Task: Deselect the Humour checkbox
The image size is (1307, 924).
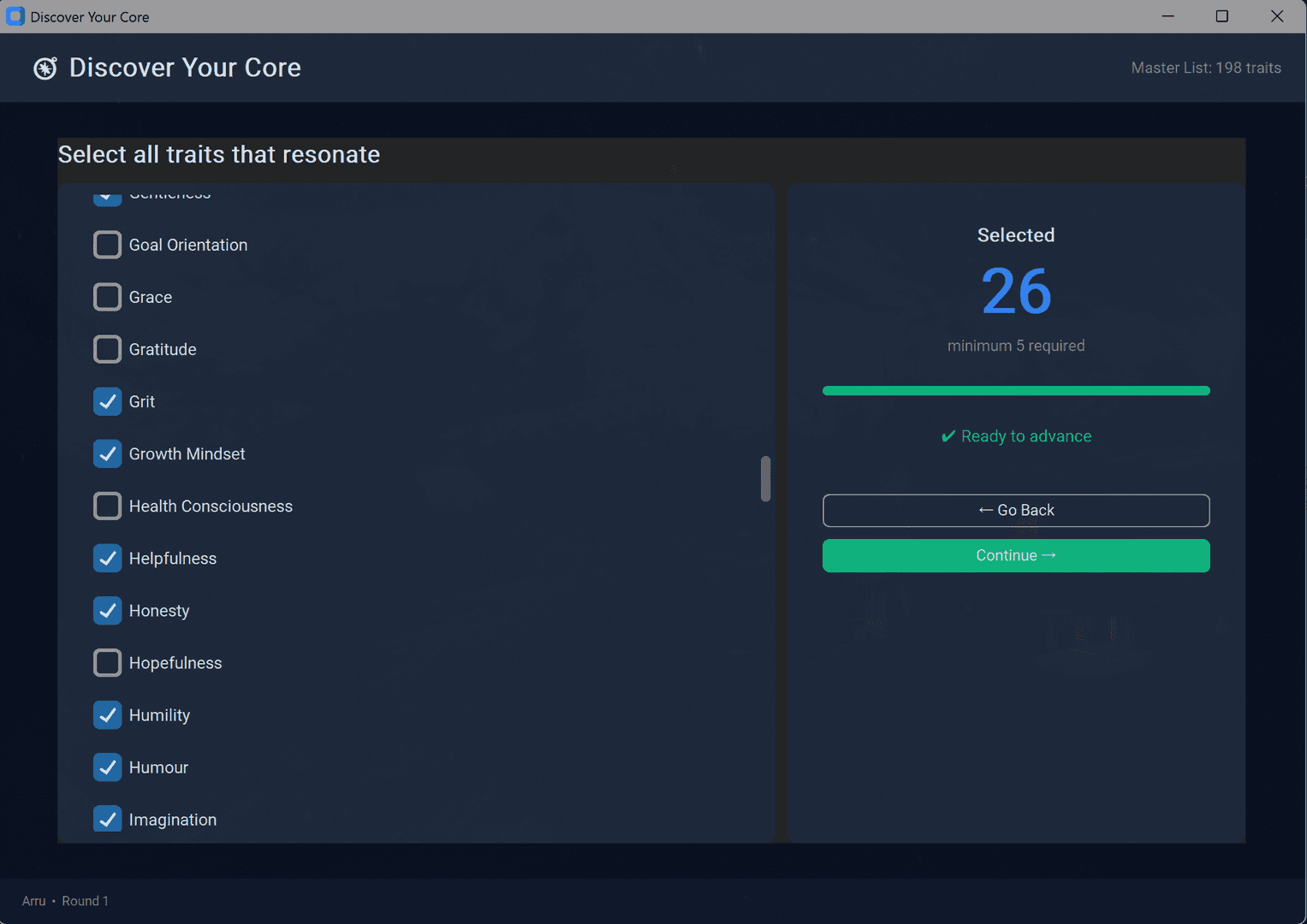Action: [107, 767]
